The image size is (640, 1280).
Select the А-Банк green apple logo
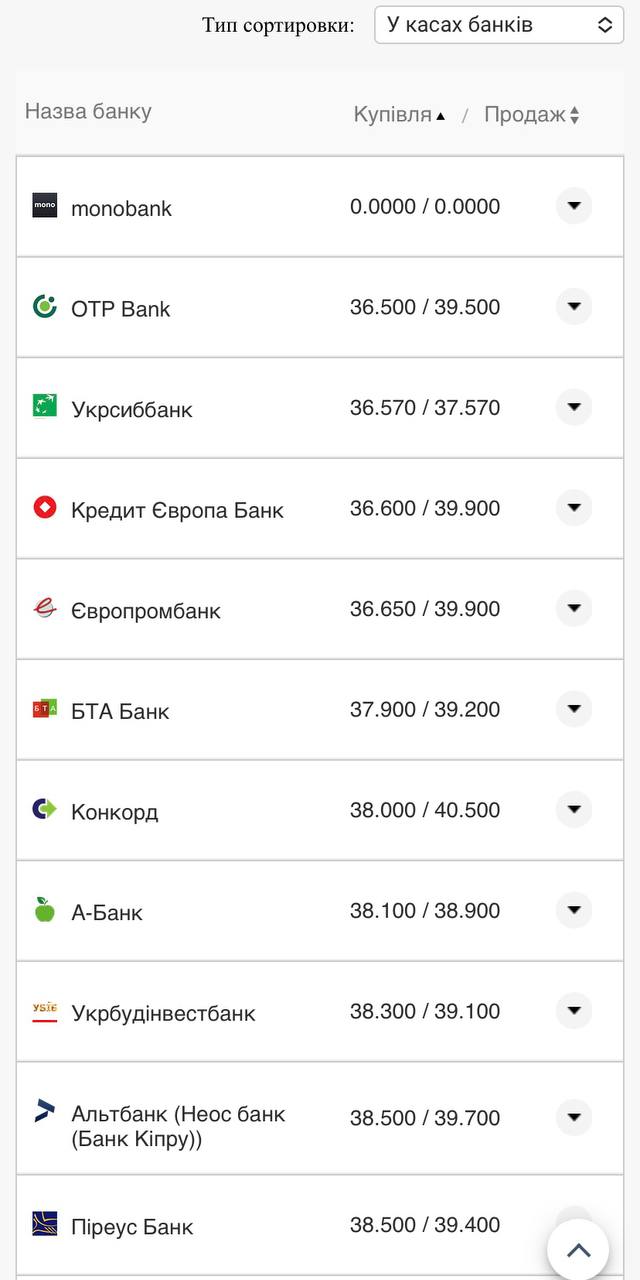tap(45, 910)
